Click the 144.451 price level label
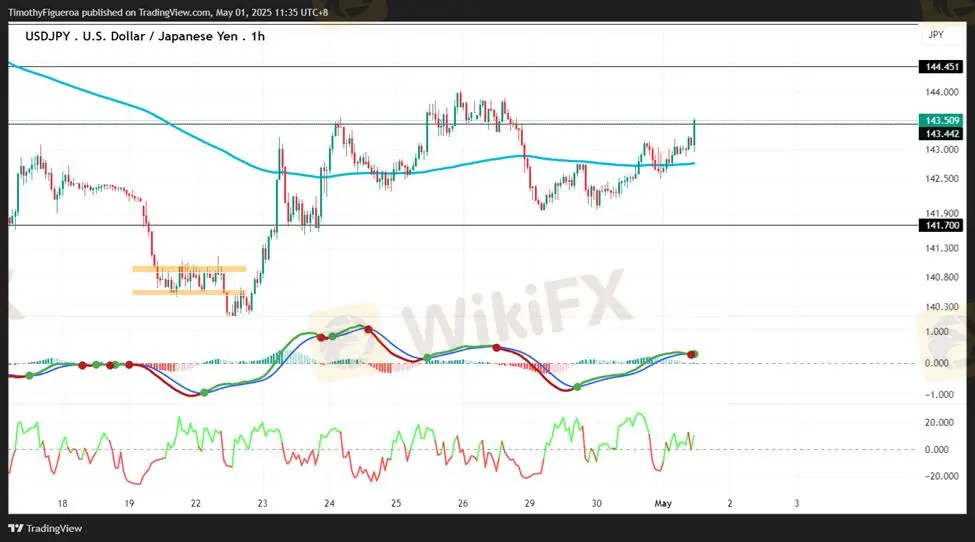The height and width of the screenshot is (542, 975). click(x=943, y=66)
